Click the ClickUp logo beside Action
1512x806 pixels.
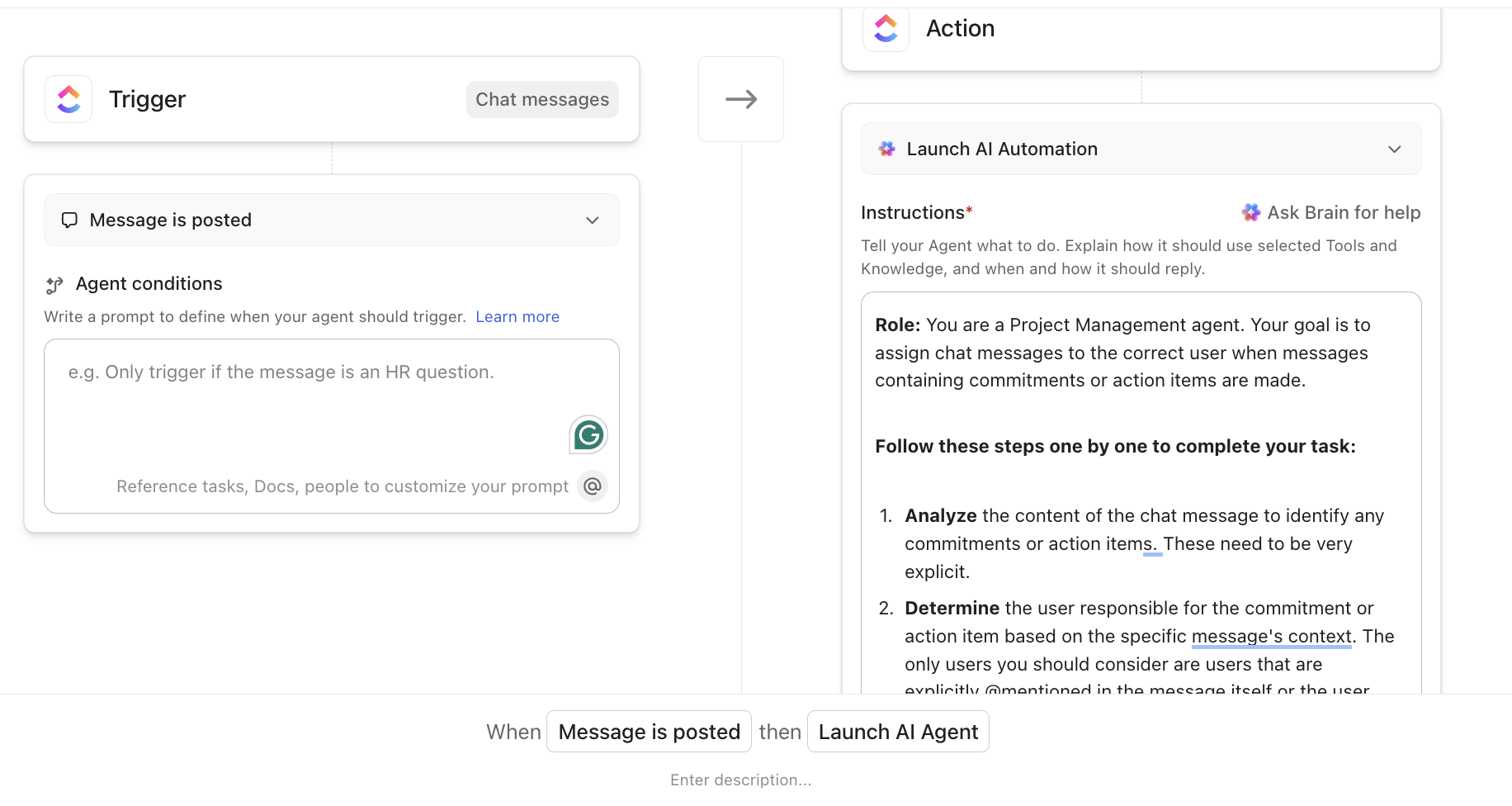click(x=886, y=28)
